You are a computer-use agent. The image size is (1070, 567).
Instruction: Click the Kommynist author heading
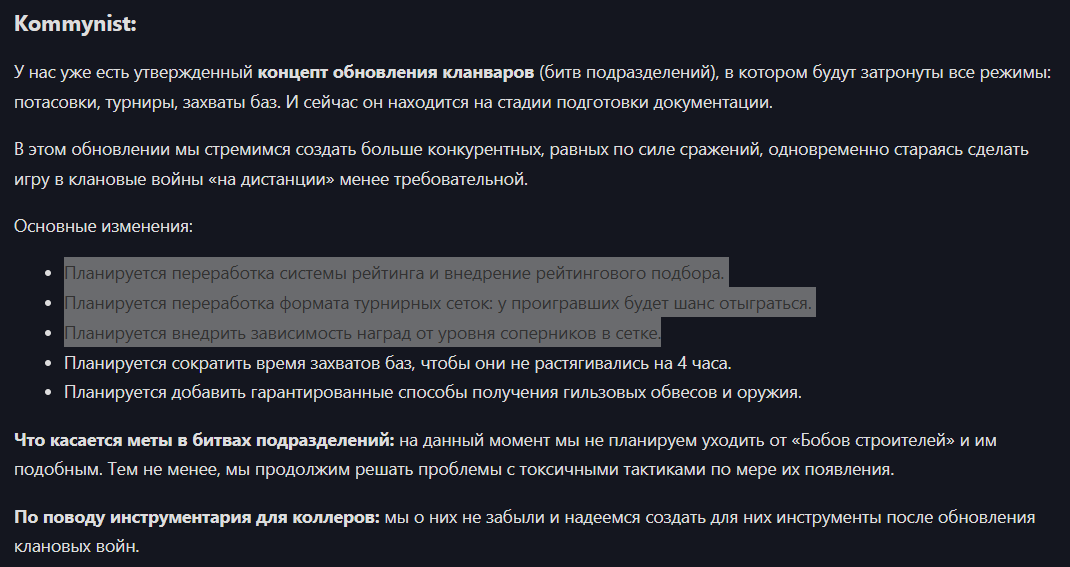point(75,24)
